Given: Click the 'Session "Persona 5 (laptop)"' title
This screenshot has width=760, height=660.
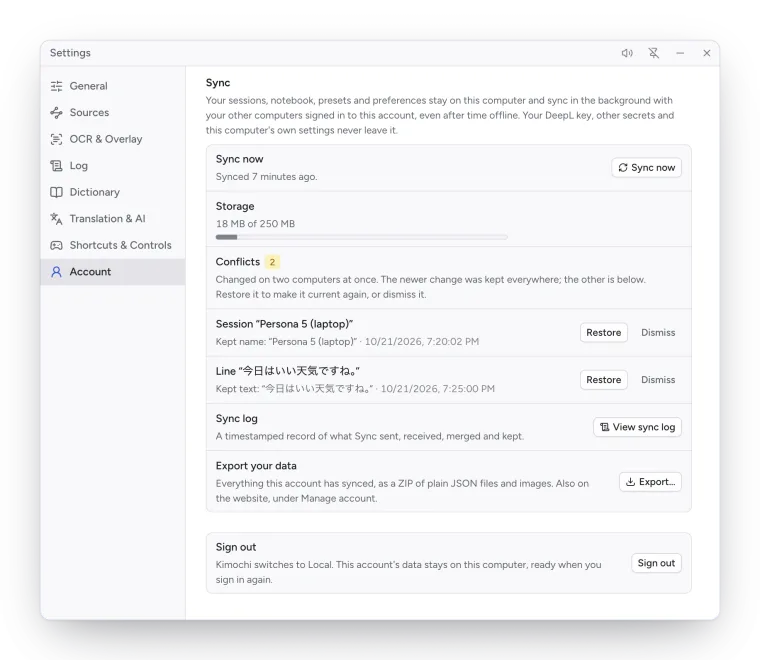Looking at the screenshot, I should [x=285, y=324].
